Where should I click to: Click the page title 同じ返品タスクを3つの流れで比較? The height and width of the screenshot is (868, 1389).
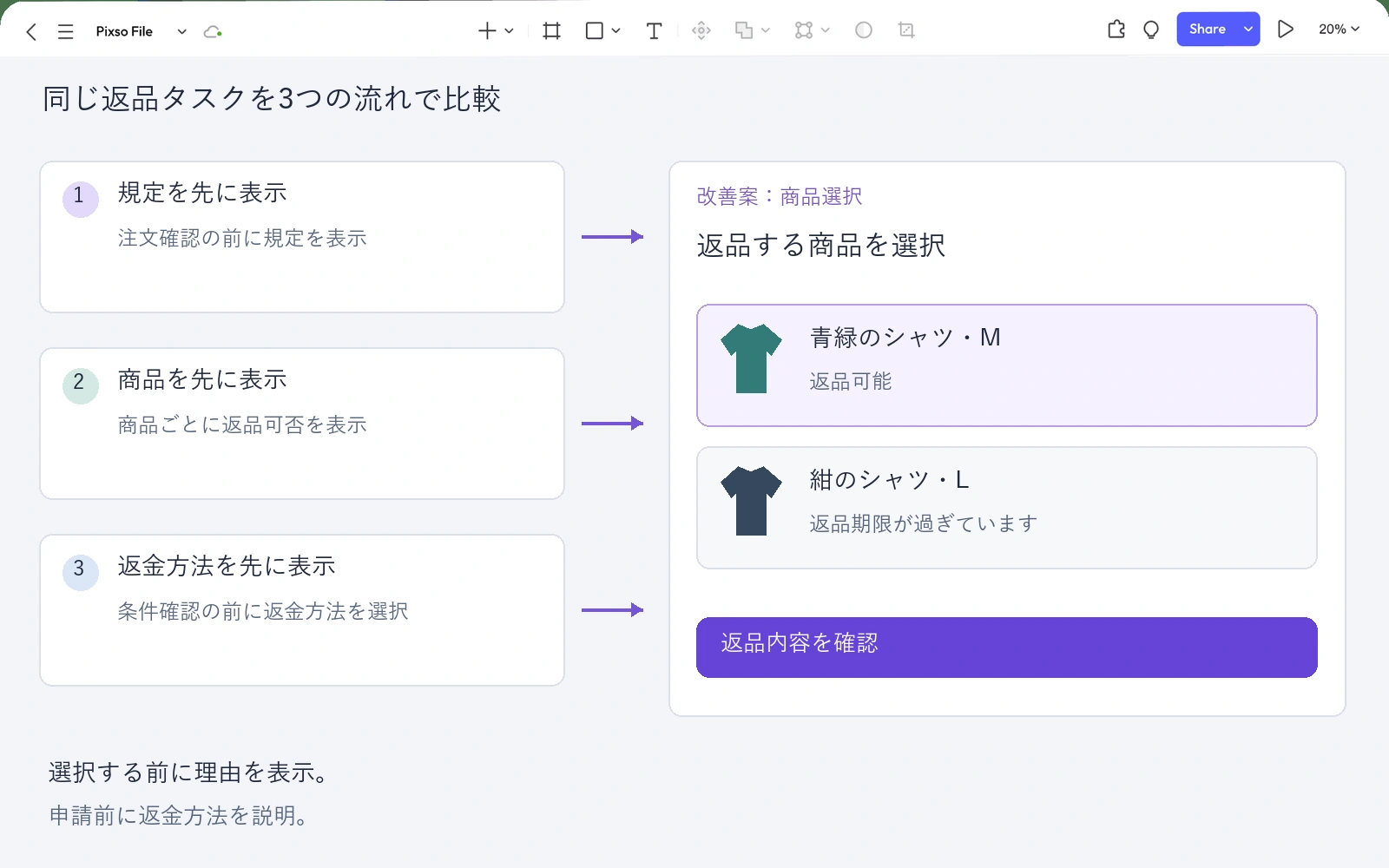272,99
